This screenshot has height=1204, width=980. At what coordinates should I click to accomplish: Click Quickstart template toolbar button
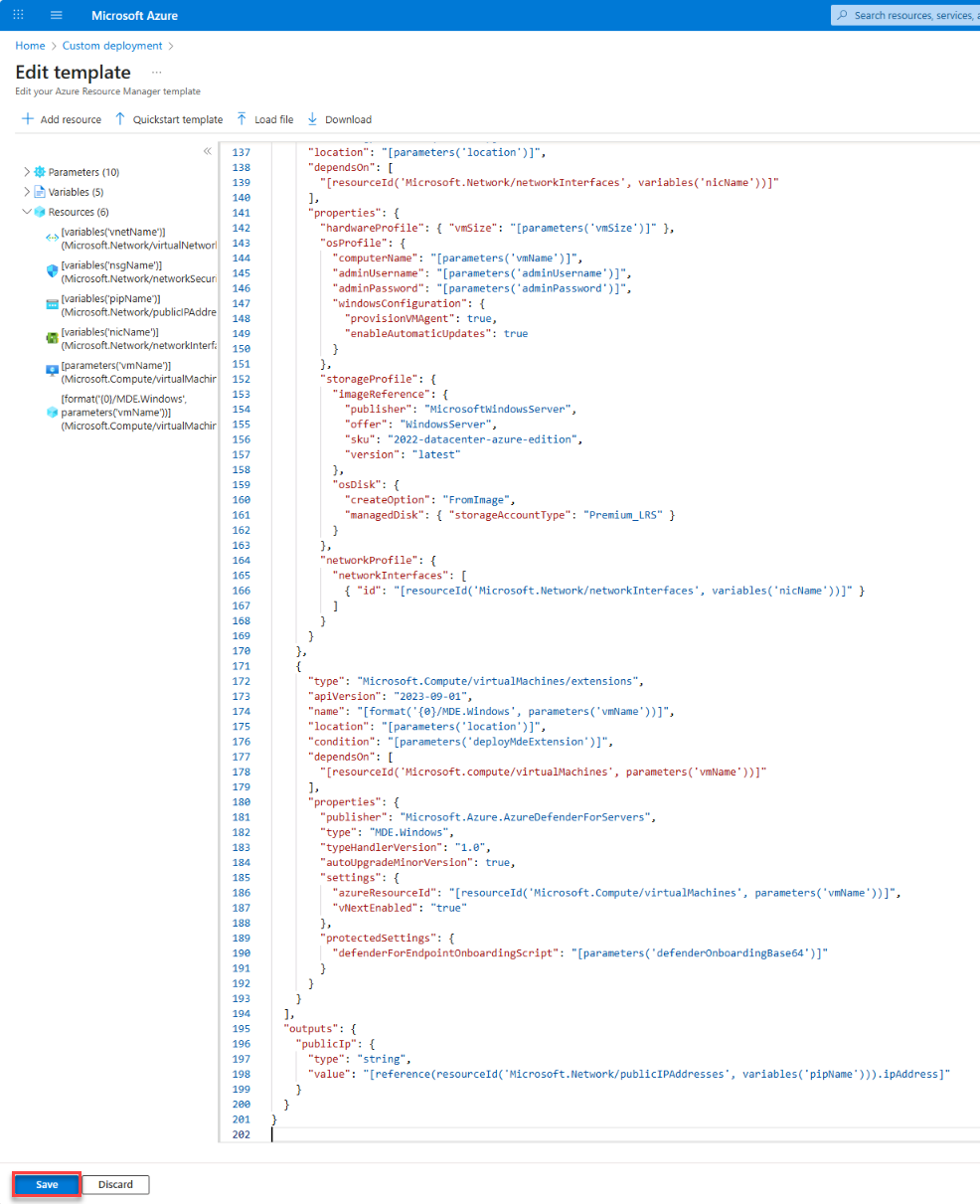click(168, 119)
